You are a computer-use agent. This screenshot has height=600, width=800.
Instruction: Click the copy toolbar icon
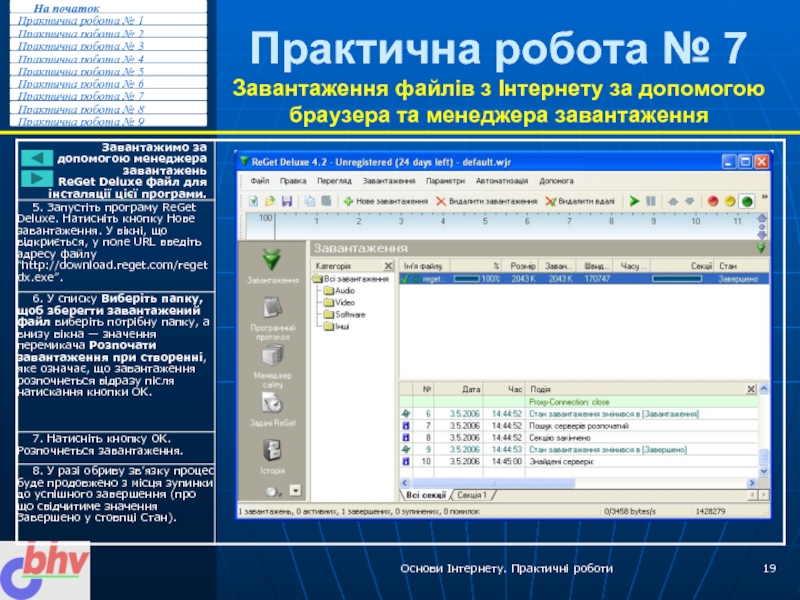coord(310,202)
